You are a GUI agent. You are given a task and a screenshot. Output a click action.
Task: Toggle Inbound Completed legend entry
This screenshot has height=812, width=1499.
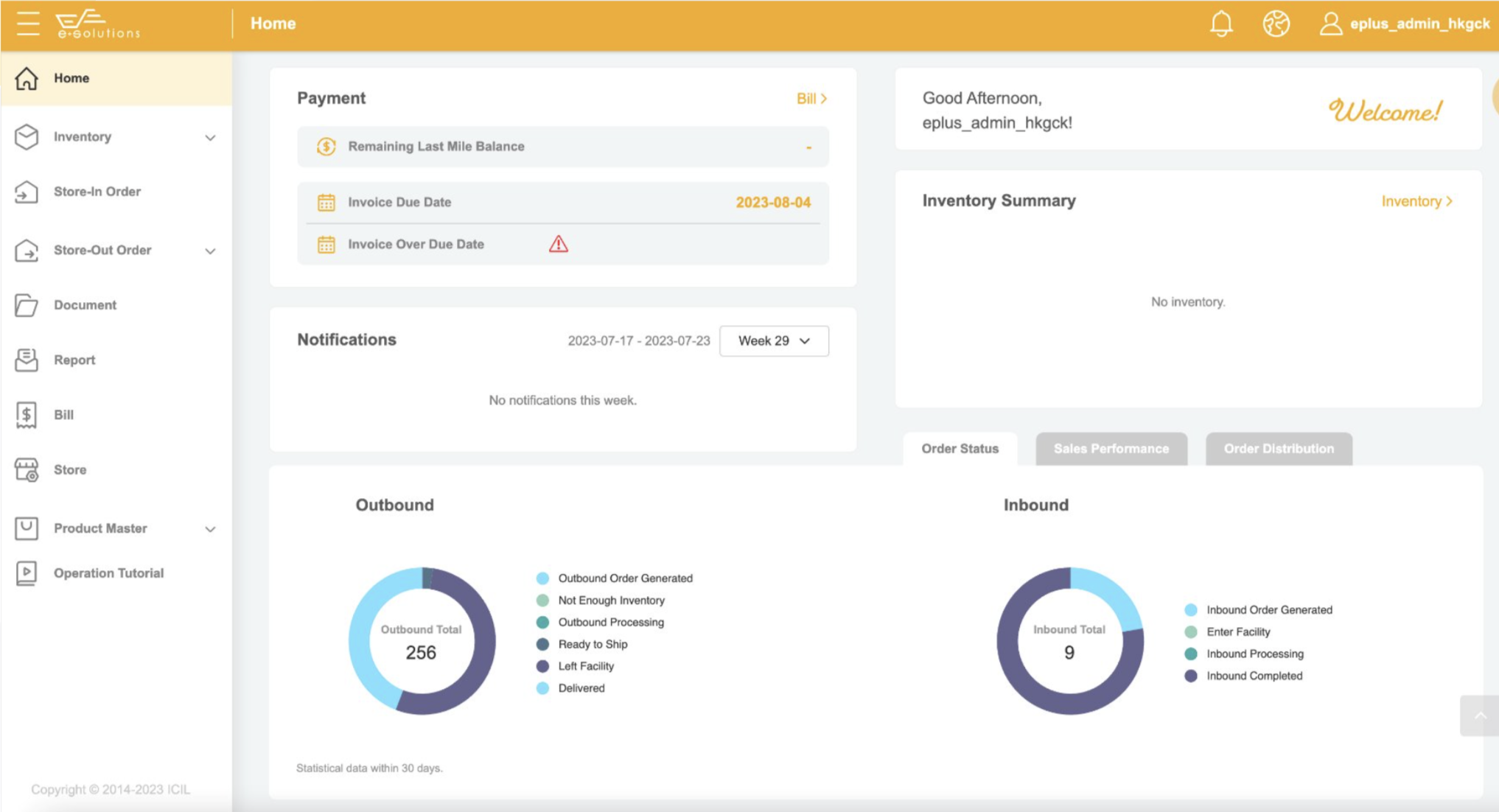click(1254, 676)
